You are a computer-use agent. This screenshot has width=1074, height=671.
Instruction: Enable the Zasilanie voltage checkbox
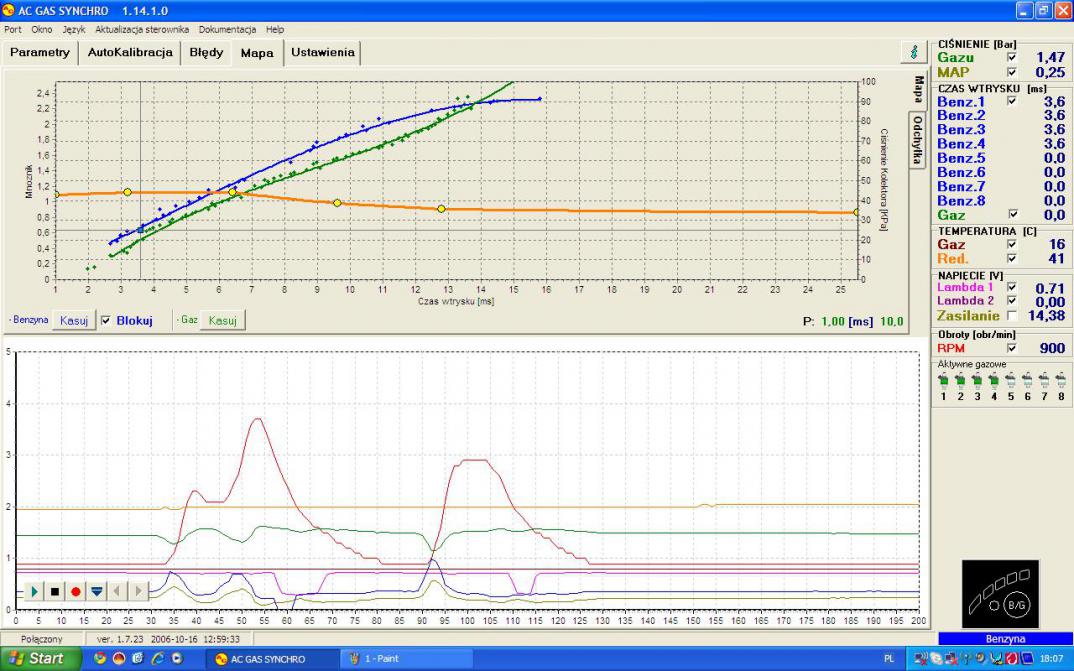click(x=1011, y=316)
